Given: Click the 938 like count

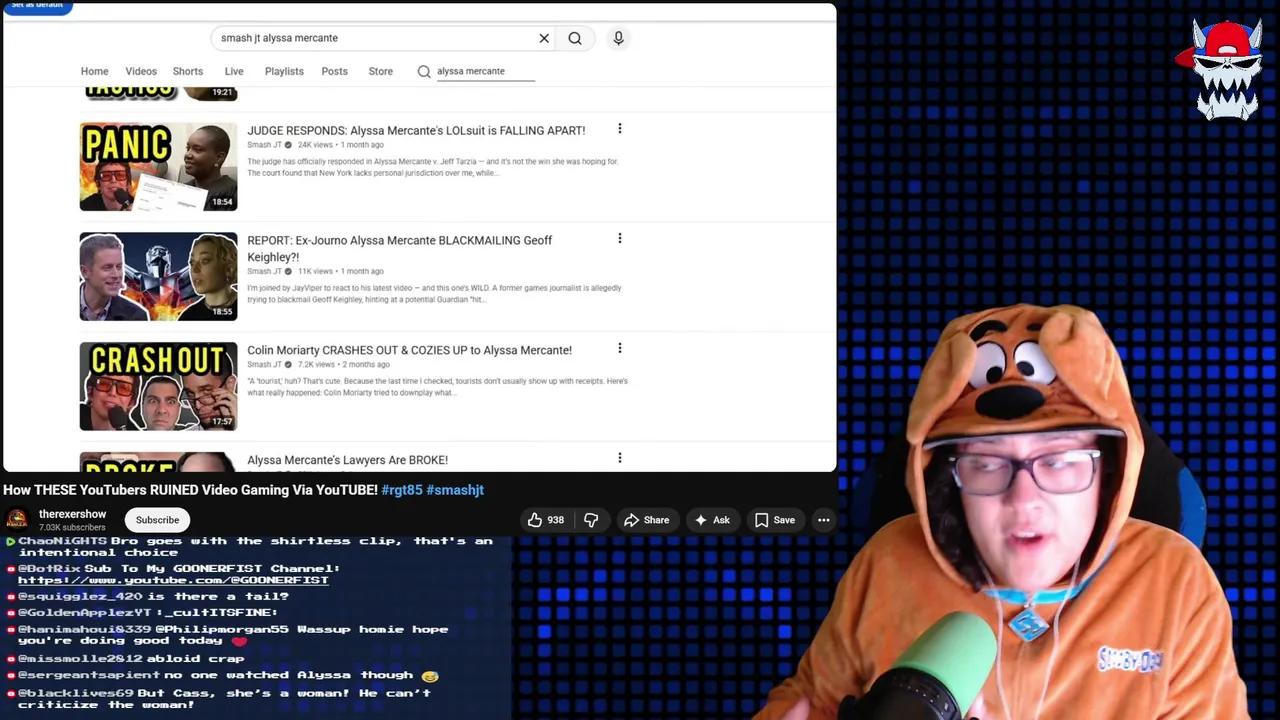Looking at the screenshot, I should click(555, 520).
